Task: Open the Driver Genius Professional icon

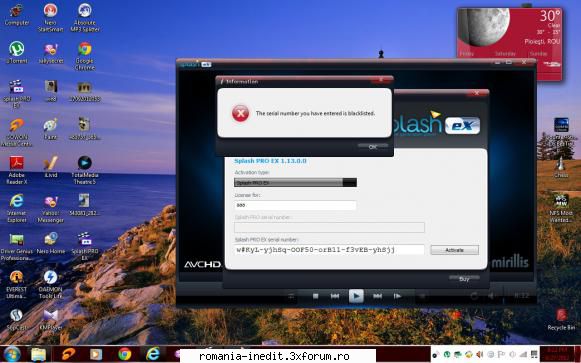Action: 17,246
